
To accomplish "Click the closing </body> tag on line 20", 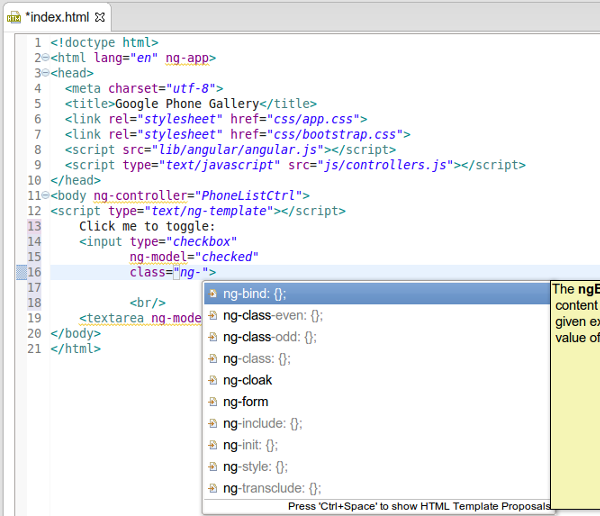I will coord(76,333).
